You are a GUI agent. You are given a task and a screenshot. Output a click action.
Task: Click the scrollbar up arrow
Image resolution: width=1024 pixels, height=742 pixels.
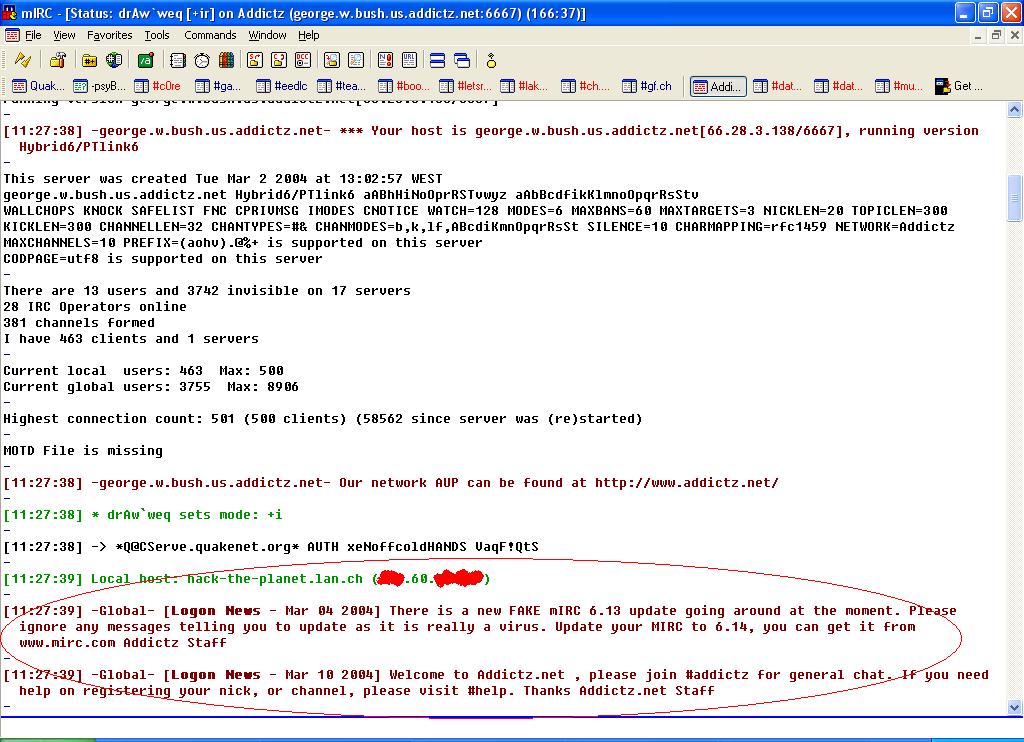pyautogui.click(x=1014, y=110)
